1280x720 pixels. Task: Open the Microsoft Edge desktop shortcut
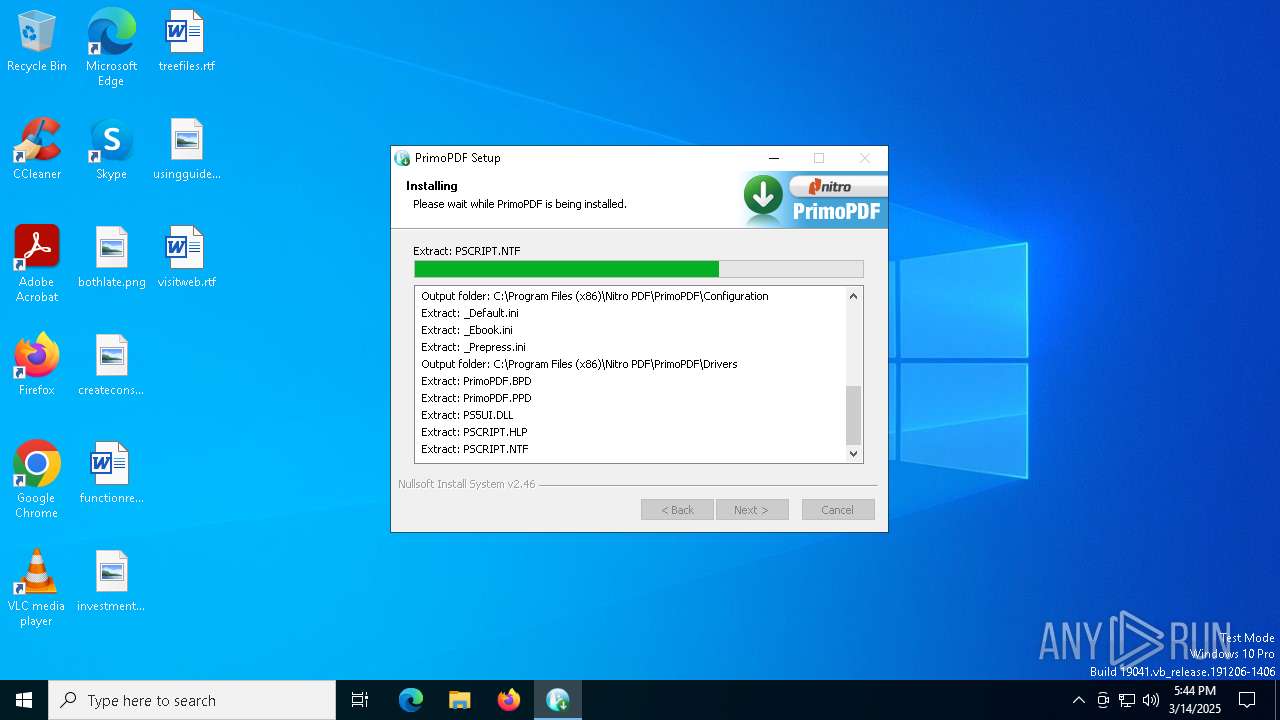click(x=111, y=47)
